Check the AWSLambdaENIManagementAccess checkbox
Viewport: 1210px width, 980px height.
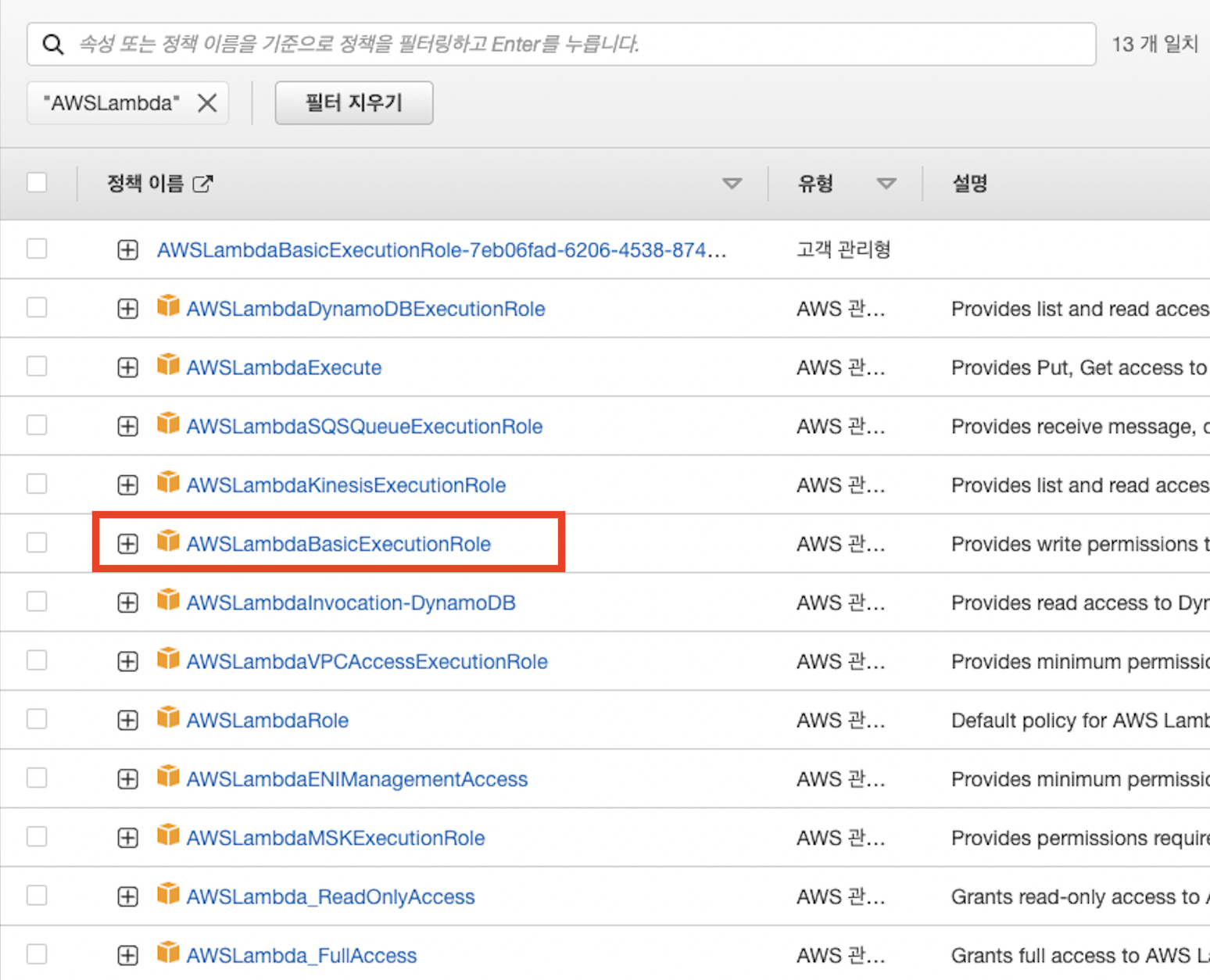[x=37, y=778]
